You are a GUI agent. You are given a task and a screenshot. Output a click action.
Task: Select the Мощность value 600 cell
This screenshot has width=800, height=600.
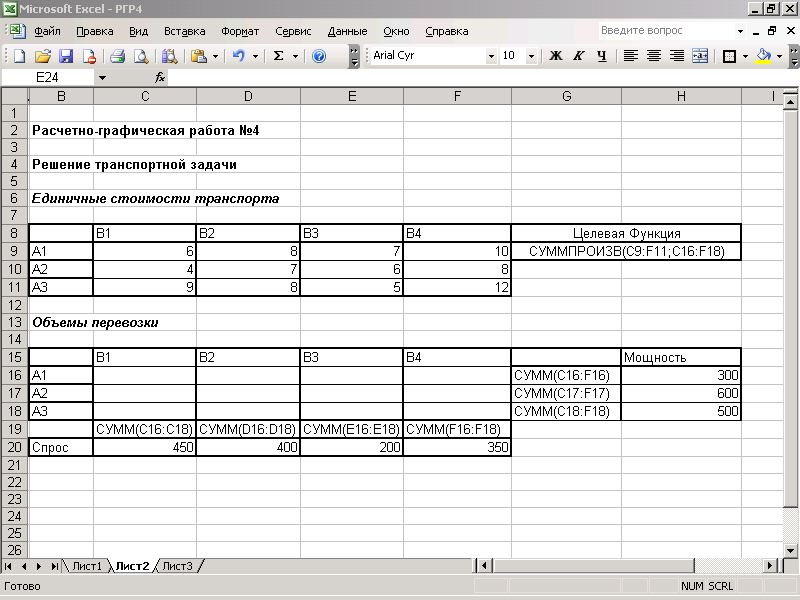click(681, 393)
